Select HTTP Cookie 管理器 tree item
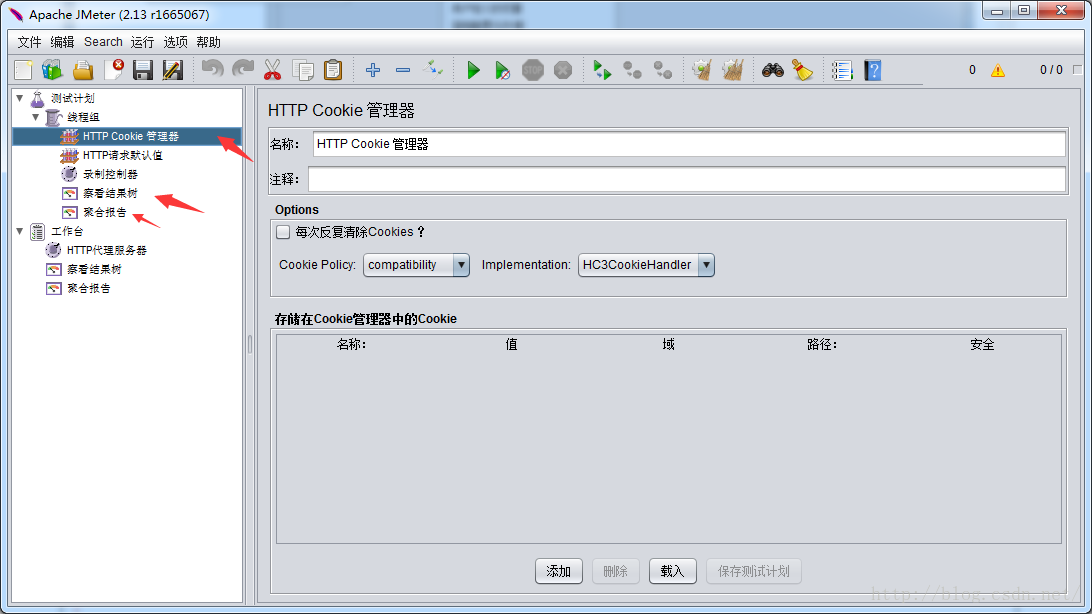Viewport: 1092px width, 614px height. point(130,136)
